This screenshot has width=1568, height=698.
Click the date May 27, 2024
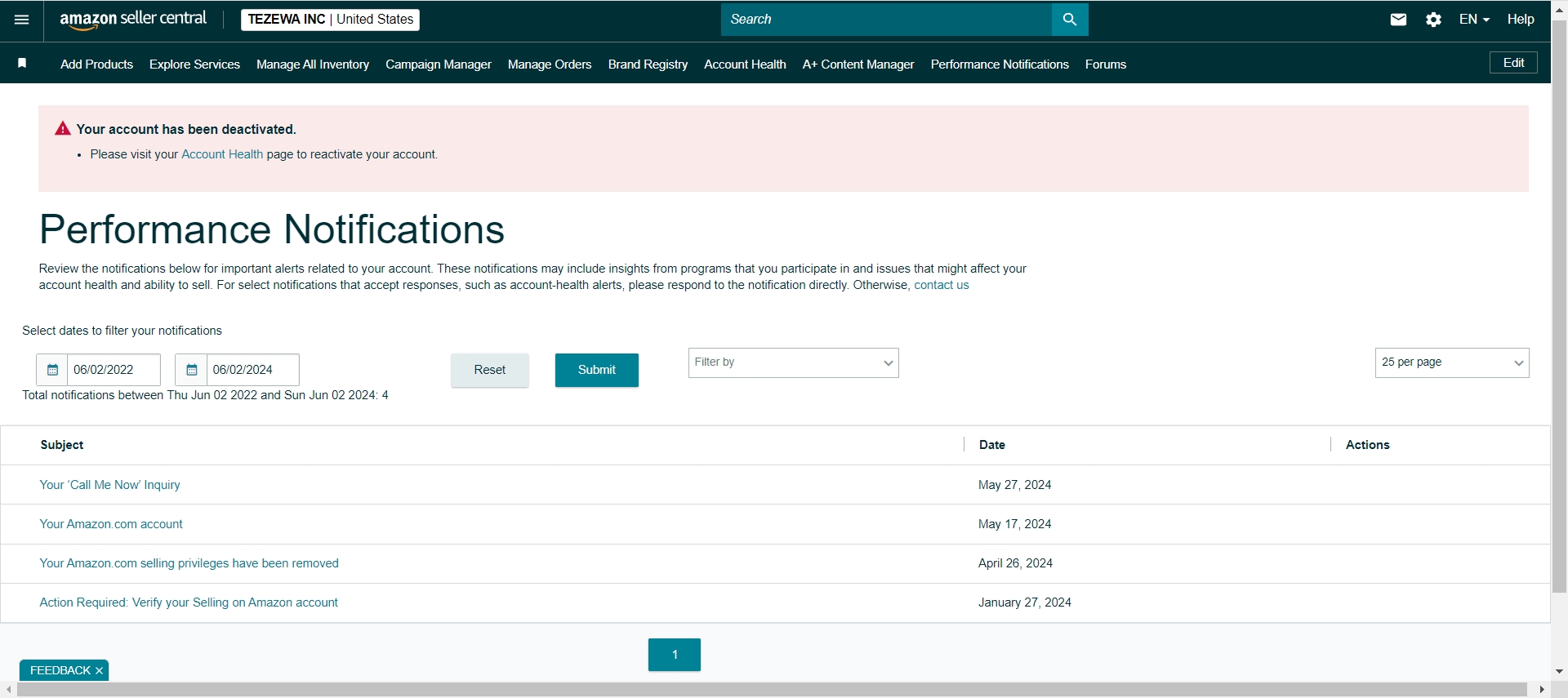pos(1015,485)
